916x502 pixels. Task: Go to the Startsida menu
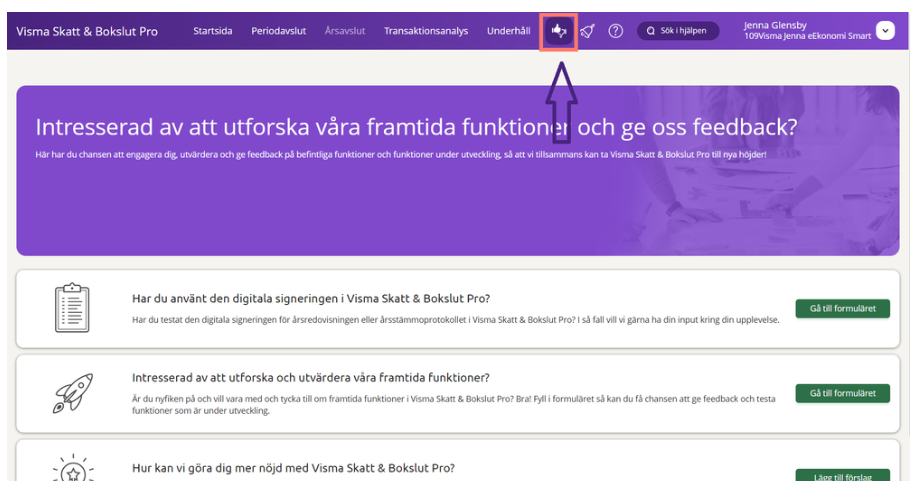(212, 32)
